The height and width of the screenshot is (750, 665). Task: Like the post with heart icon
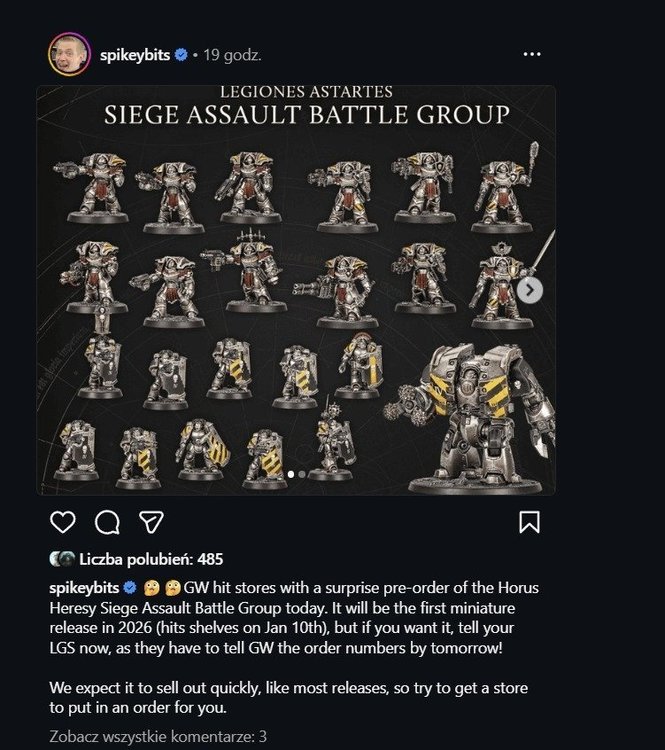click(x=63, y=522)
